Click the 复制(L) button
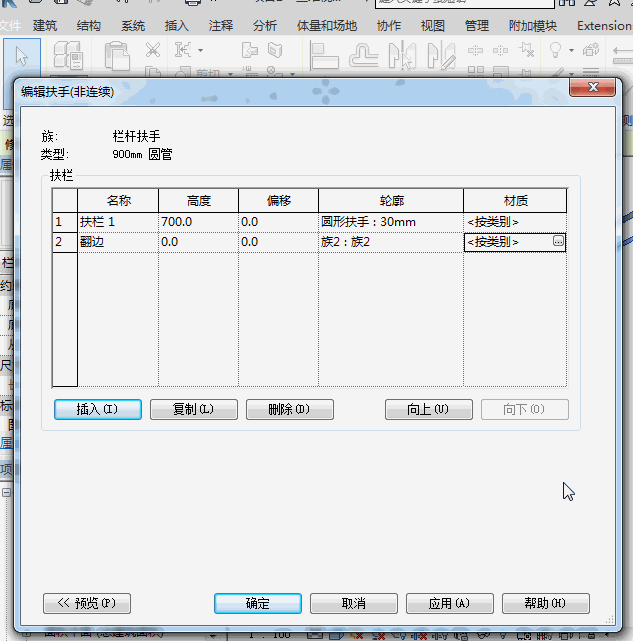This screenshot has width=633, height=641. (x=193, y=409)
